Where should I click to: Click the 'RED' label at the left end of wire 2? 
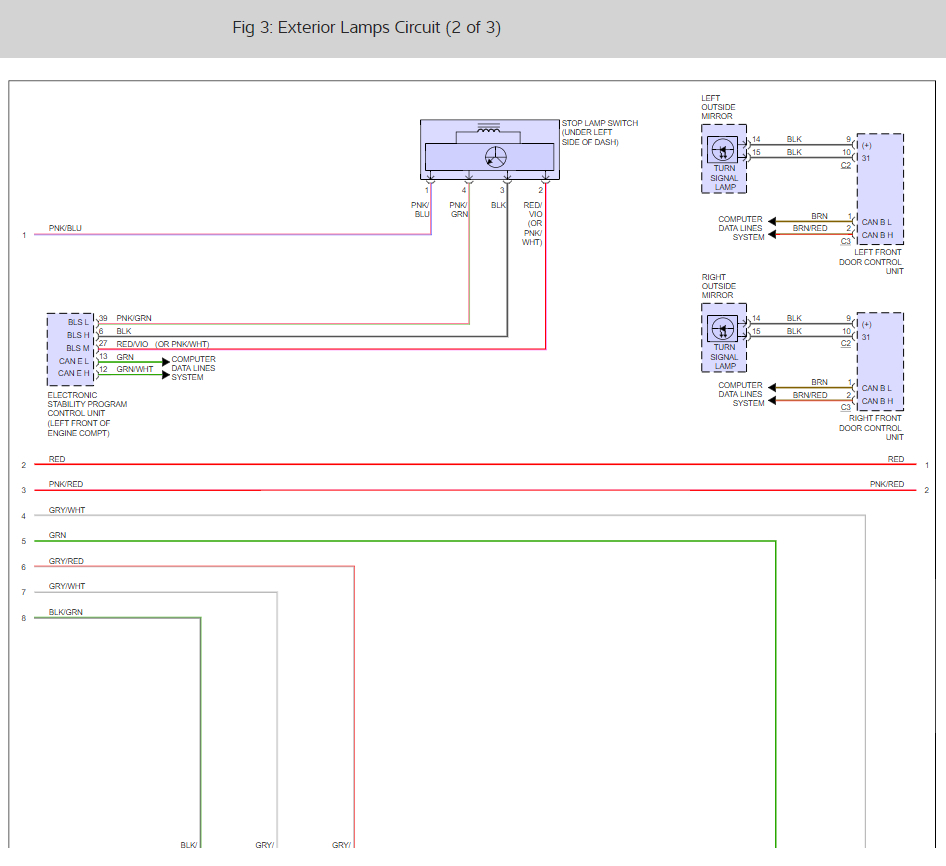tap(57, 459)
